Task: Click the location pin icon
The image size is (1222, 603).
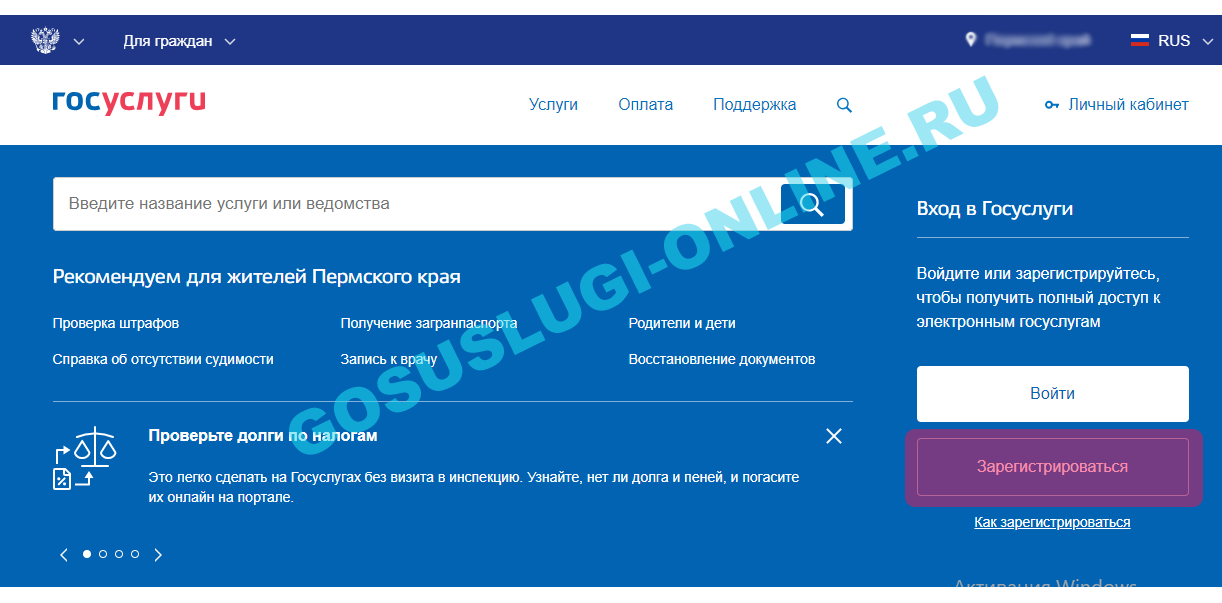Action: click(x=970, y=40)
